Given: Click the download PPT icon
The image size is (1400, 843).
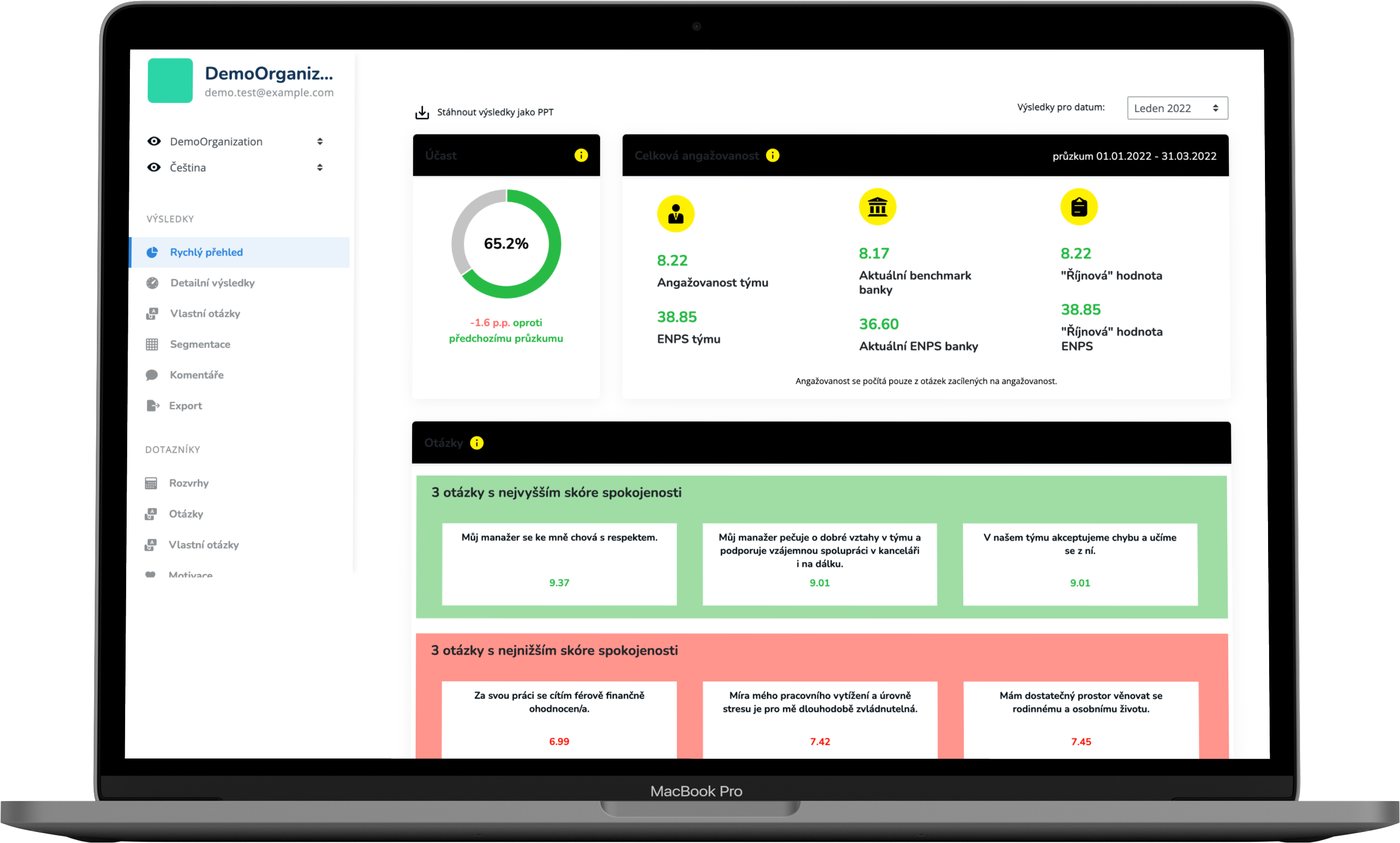Looking at the screenshot, I should point(422,113).
